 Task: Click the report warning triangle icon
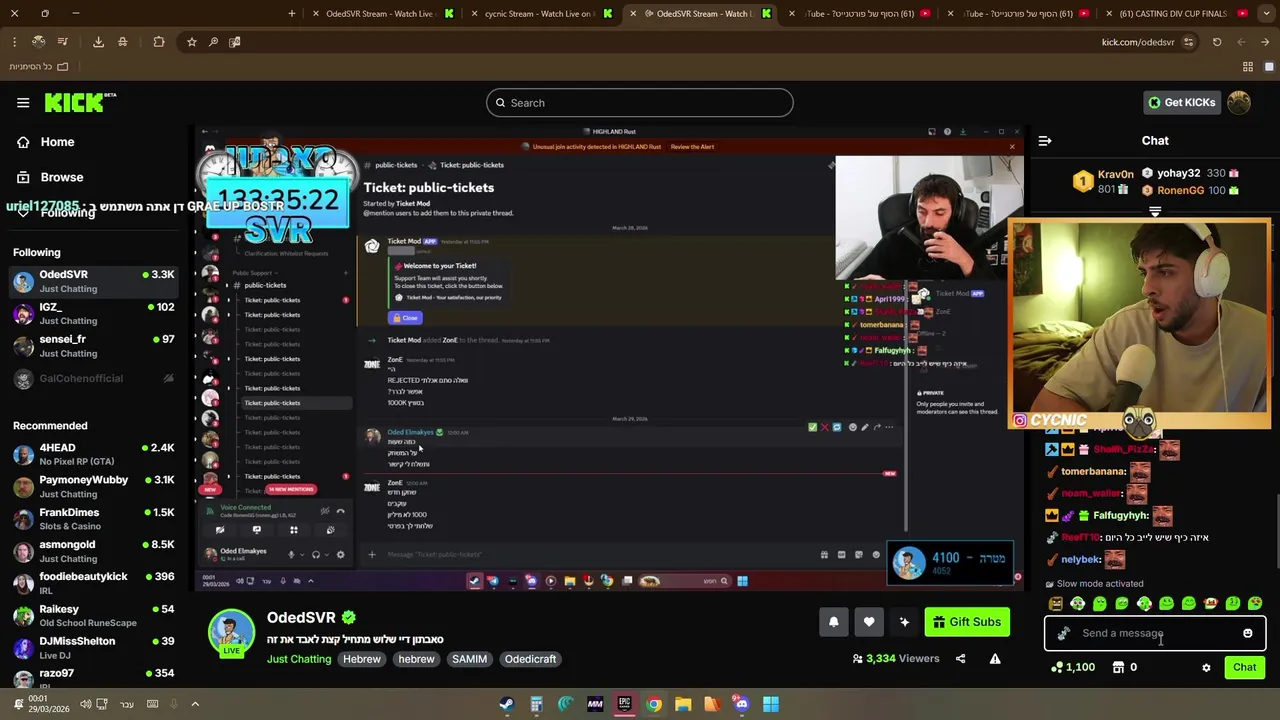[x=995, y=659]
